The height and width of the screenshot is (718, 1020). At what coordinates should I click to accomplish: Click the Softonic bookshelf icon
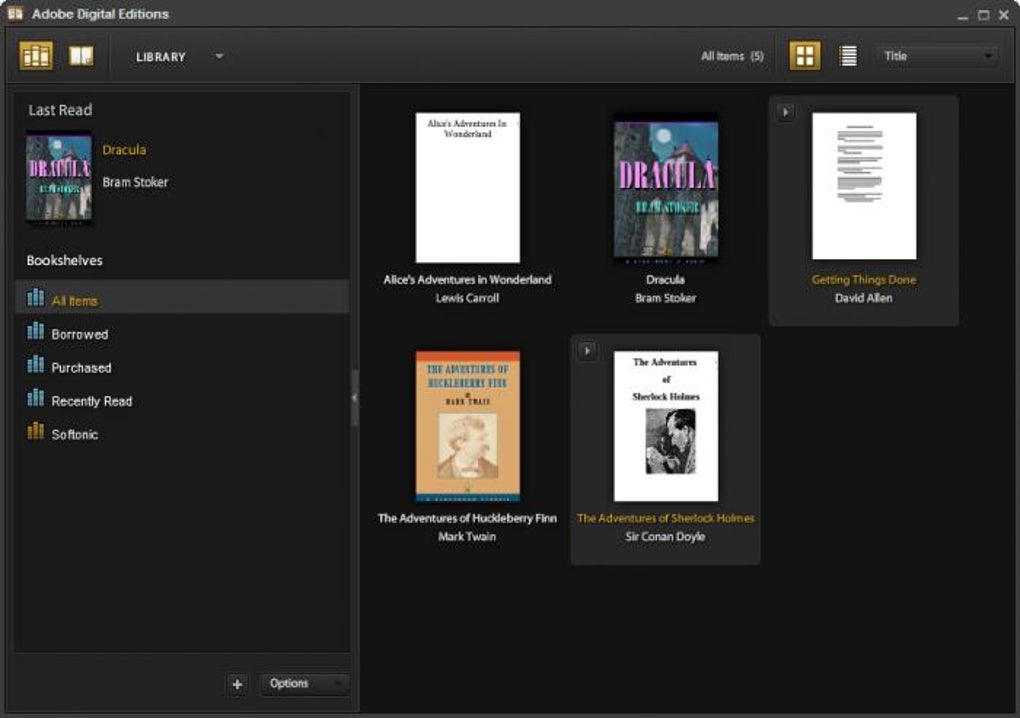click(x=37, y=433)
